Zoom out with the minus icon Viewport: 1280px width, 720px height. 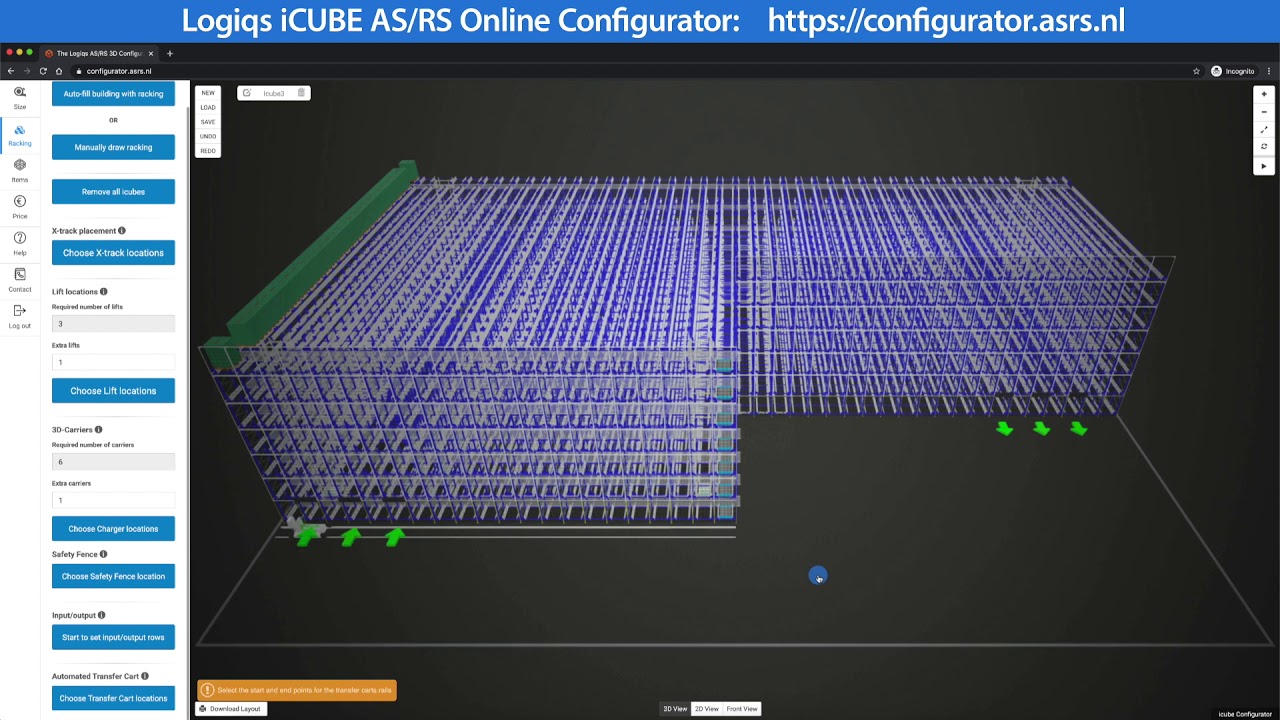click(1264, 112)
